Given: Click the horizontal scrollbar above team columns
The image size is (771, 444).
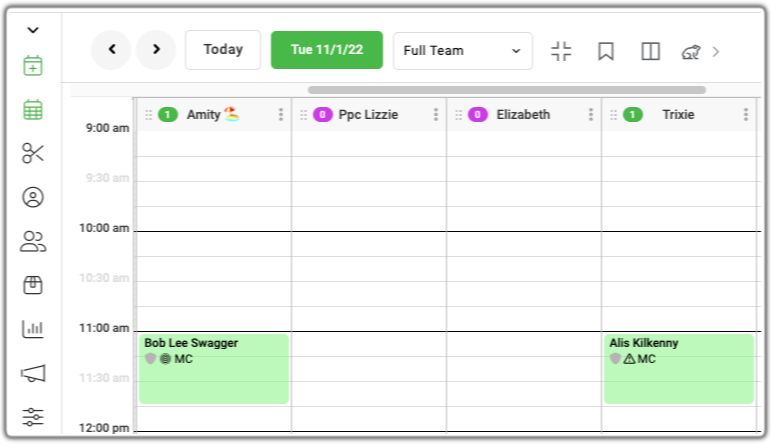Looking at the screenshot, I should coord(507,90).
